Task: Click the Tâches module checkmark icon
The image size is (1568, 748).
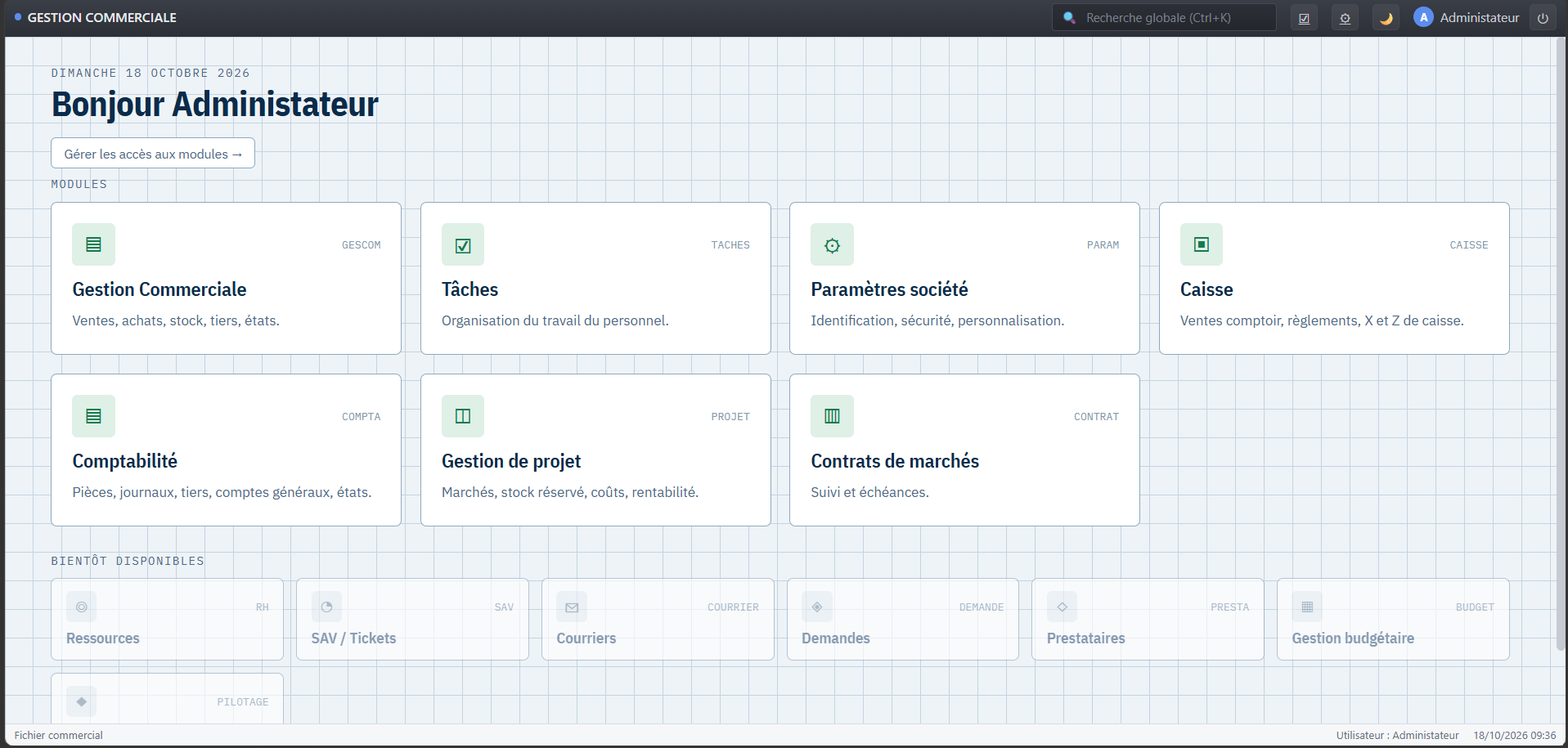Action: coord(463,244)
